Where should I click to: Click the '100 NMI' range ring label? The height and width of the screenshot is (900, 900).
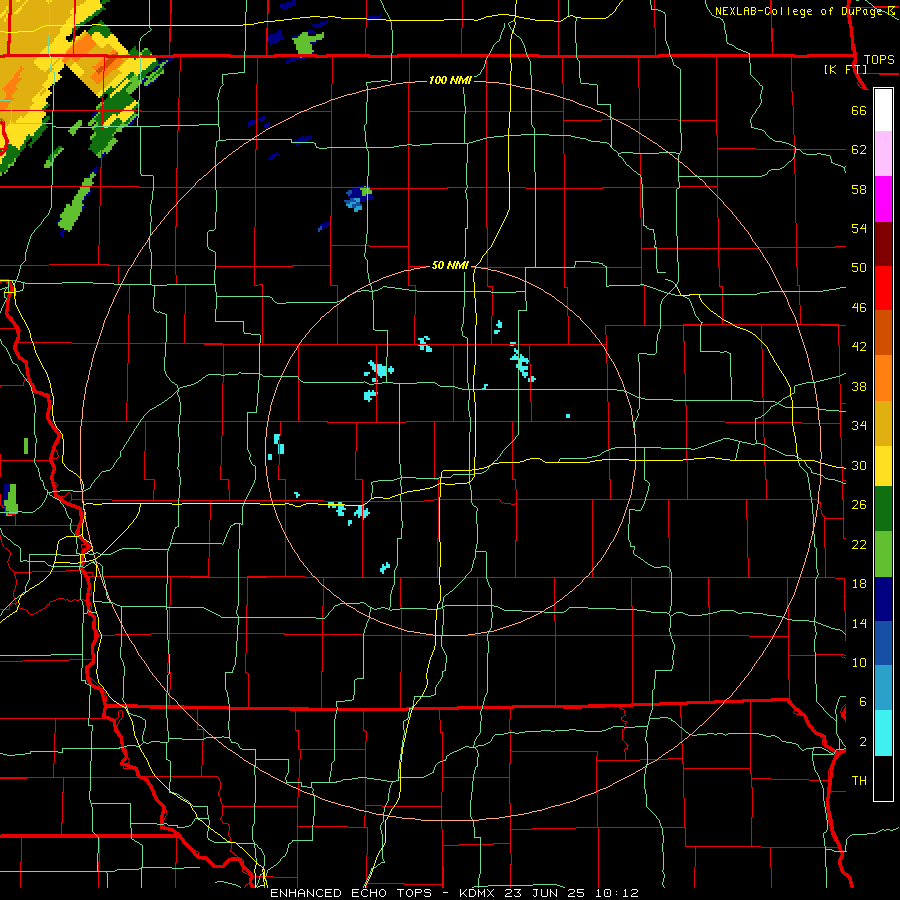(451, 80)
